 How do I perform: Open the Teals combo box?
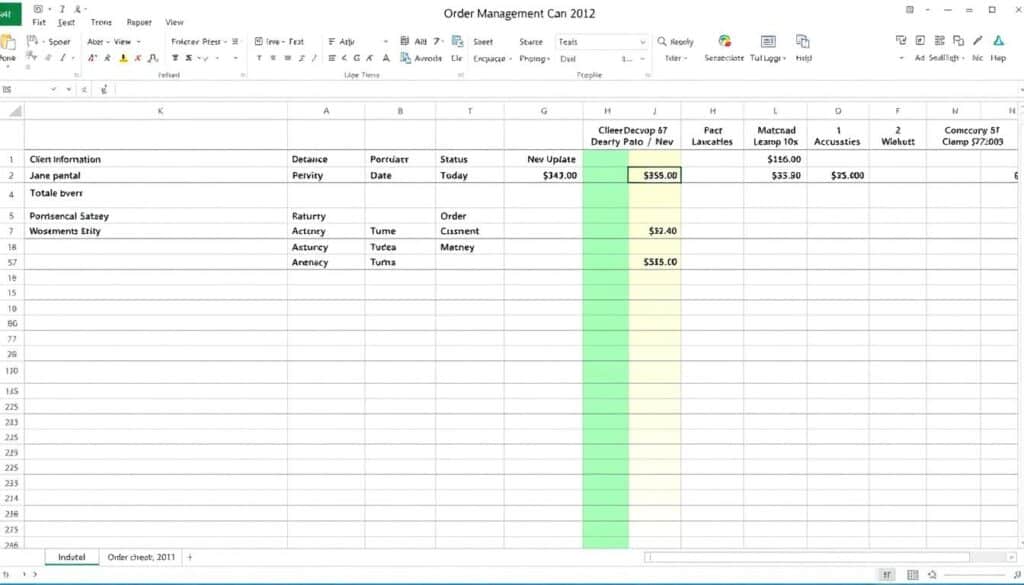click(x=601, y=42)
